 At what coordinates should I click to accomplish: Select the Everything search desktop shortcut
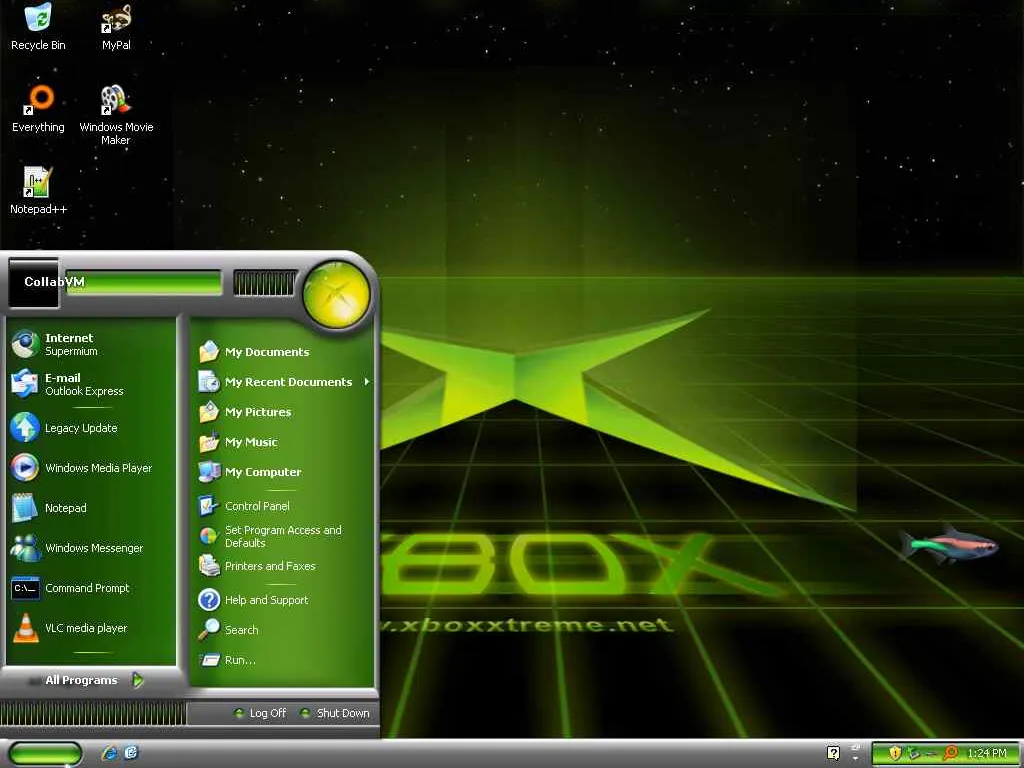(x=38, y=108)
